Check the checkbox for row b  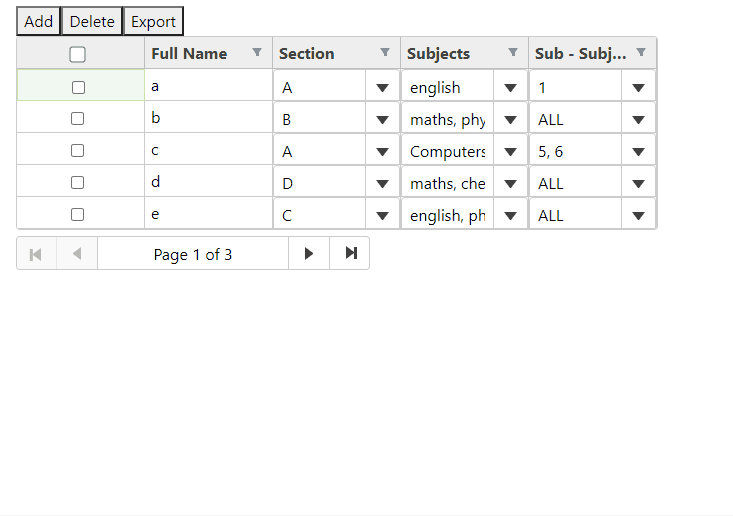pos(78,119)
